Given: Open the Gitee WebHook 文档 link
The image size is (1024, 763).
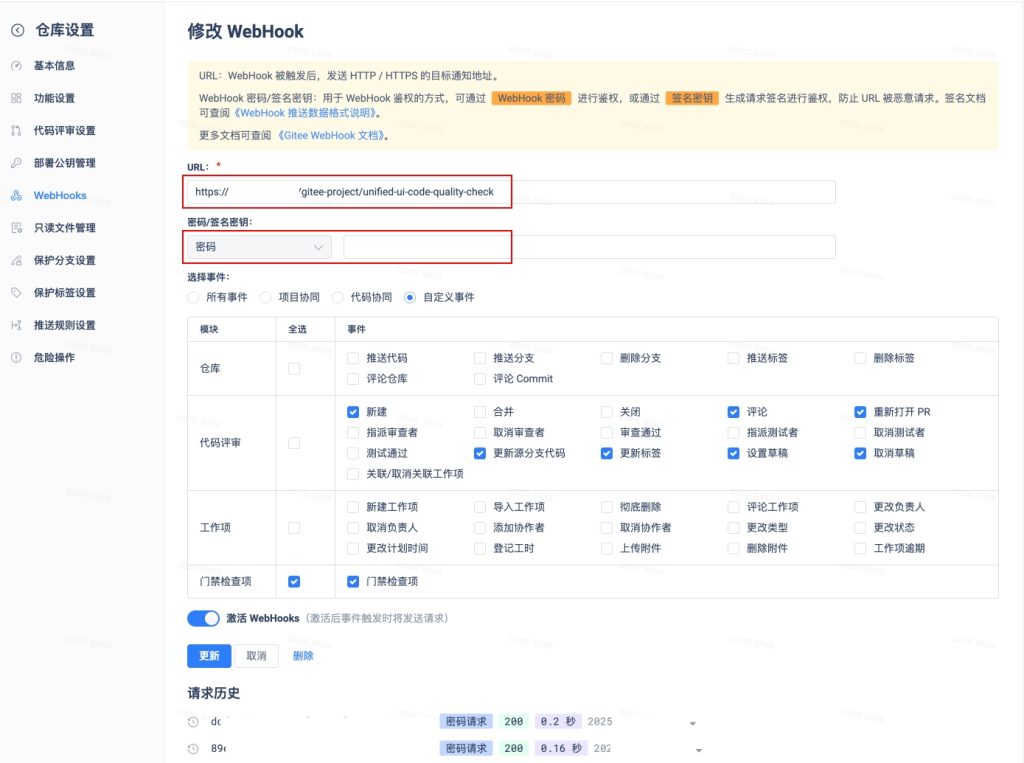Looking at the screenshot, I should click(333, 135).
